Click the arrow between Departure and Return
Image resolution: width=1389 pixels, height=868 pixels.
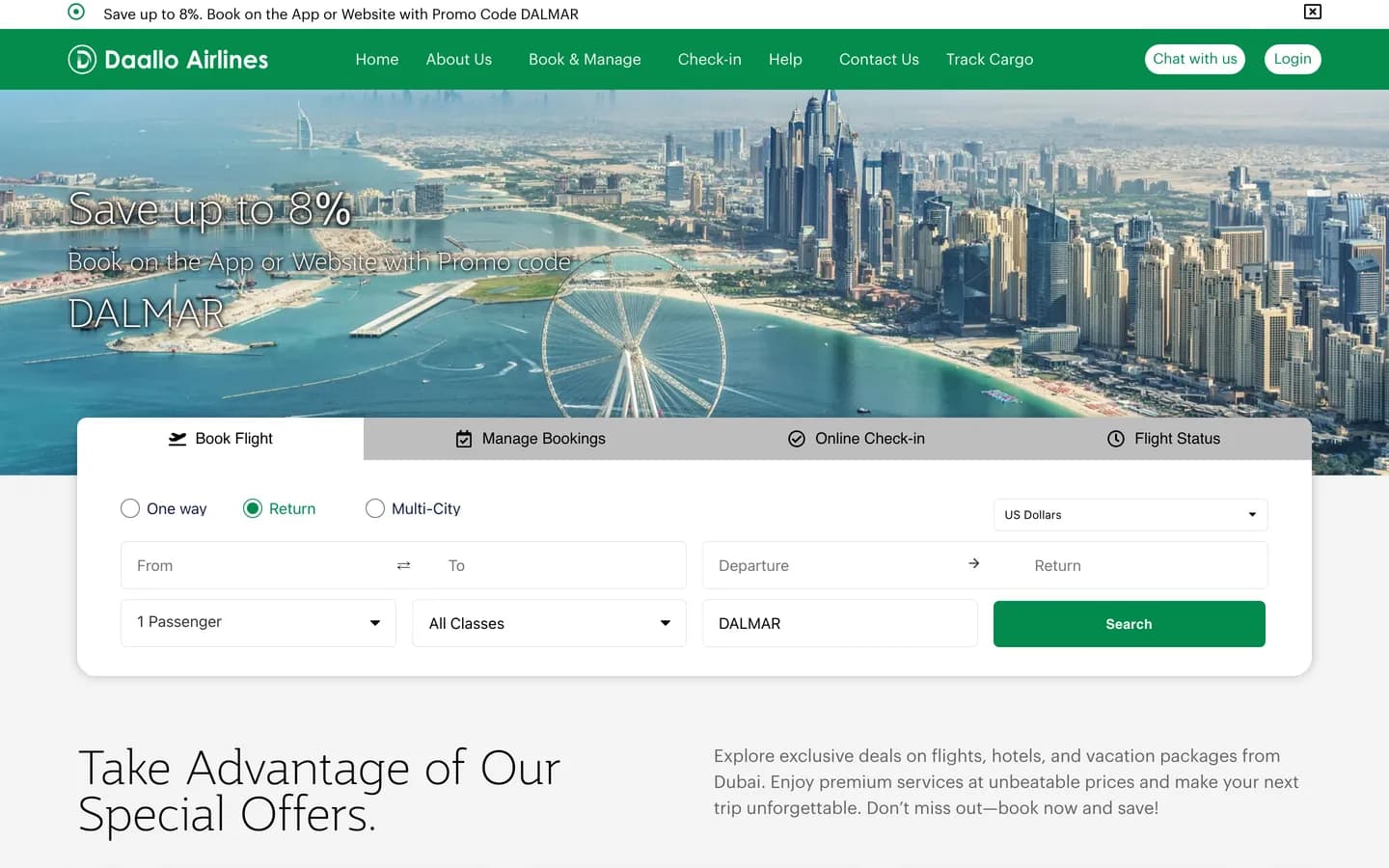point(974,563)
